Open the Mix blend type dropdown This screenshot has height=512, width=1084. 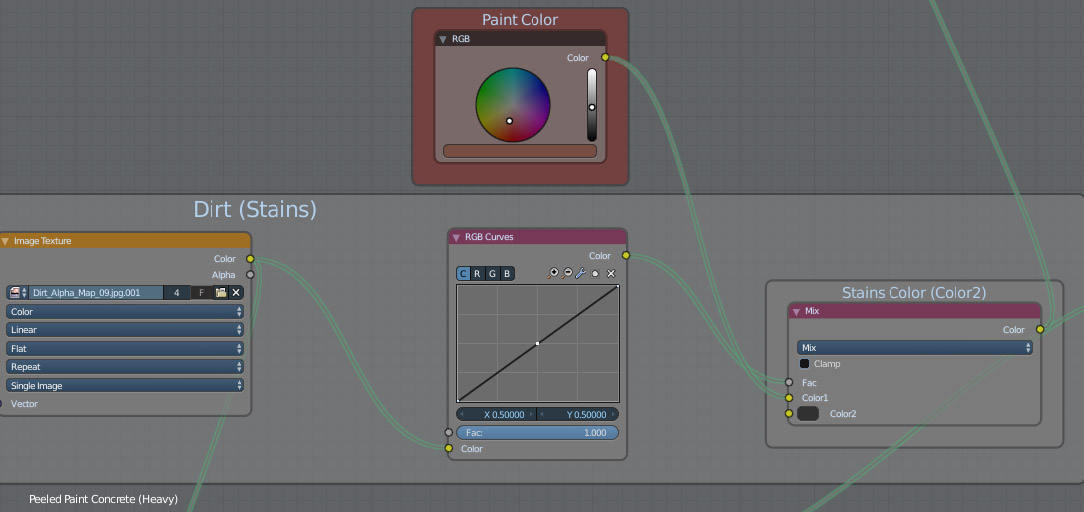[x=915, y=348]
